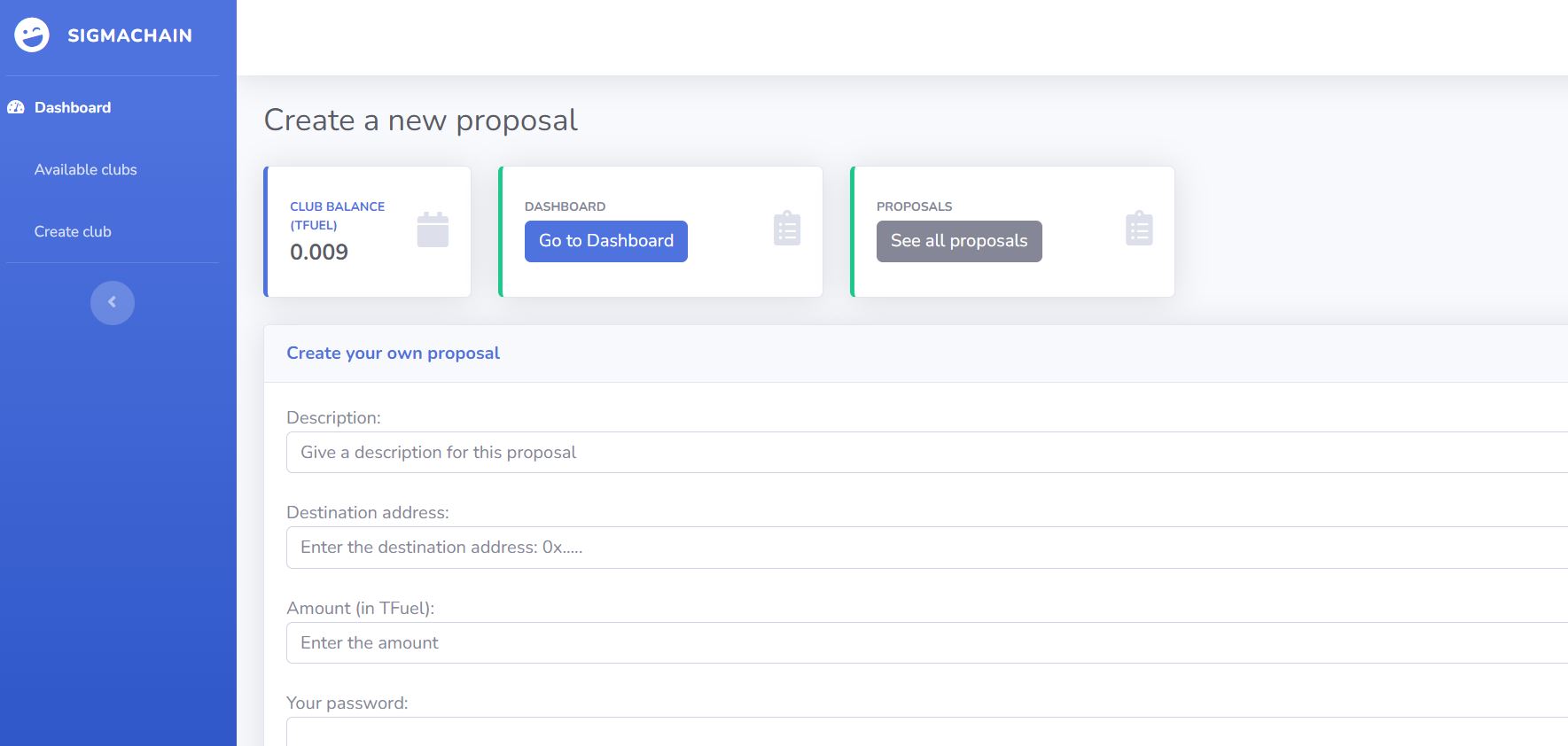The width and height of the screenshot is (1568, 746).
Task: Click the calendar icon on Club Balance card
Action: (x=433, y=229)
